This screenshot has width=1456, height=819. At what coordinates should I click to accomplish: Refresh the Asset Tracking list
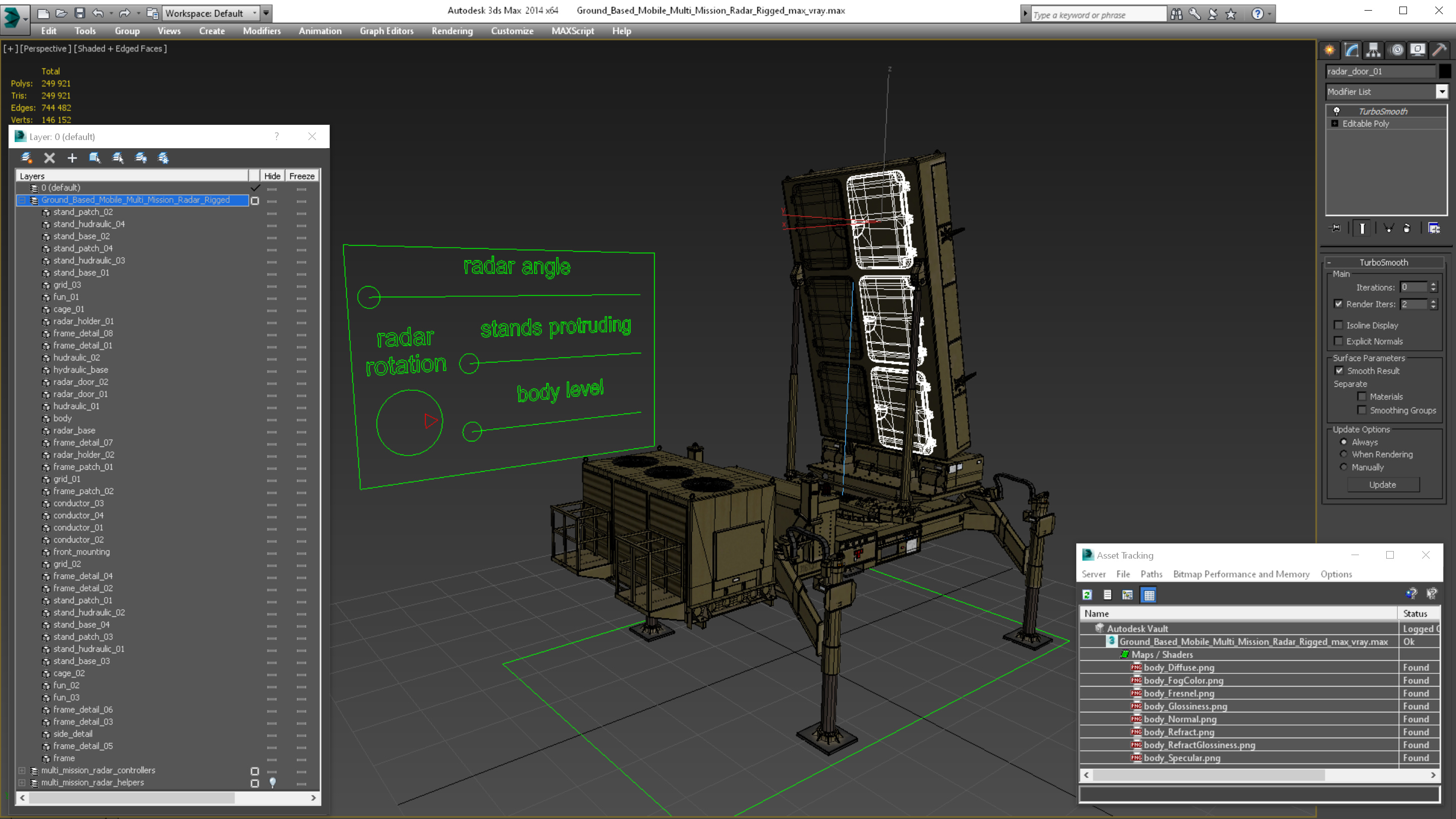[x=1087, y=595]
